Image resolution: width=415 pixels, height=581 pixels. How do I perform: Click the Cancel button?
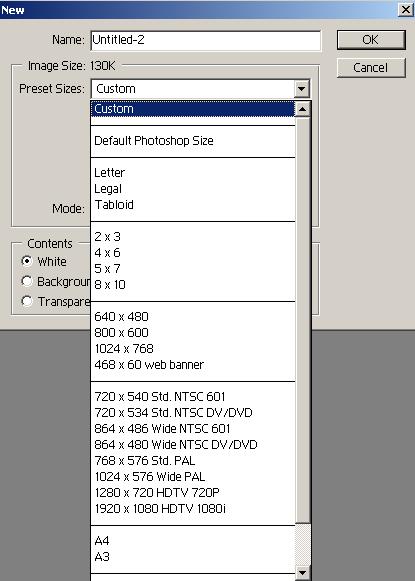(x=371, y=68)
